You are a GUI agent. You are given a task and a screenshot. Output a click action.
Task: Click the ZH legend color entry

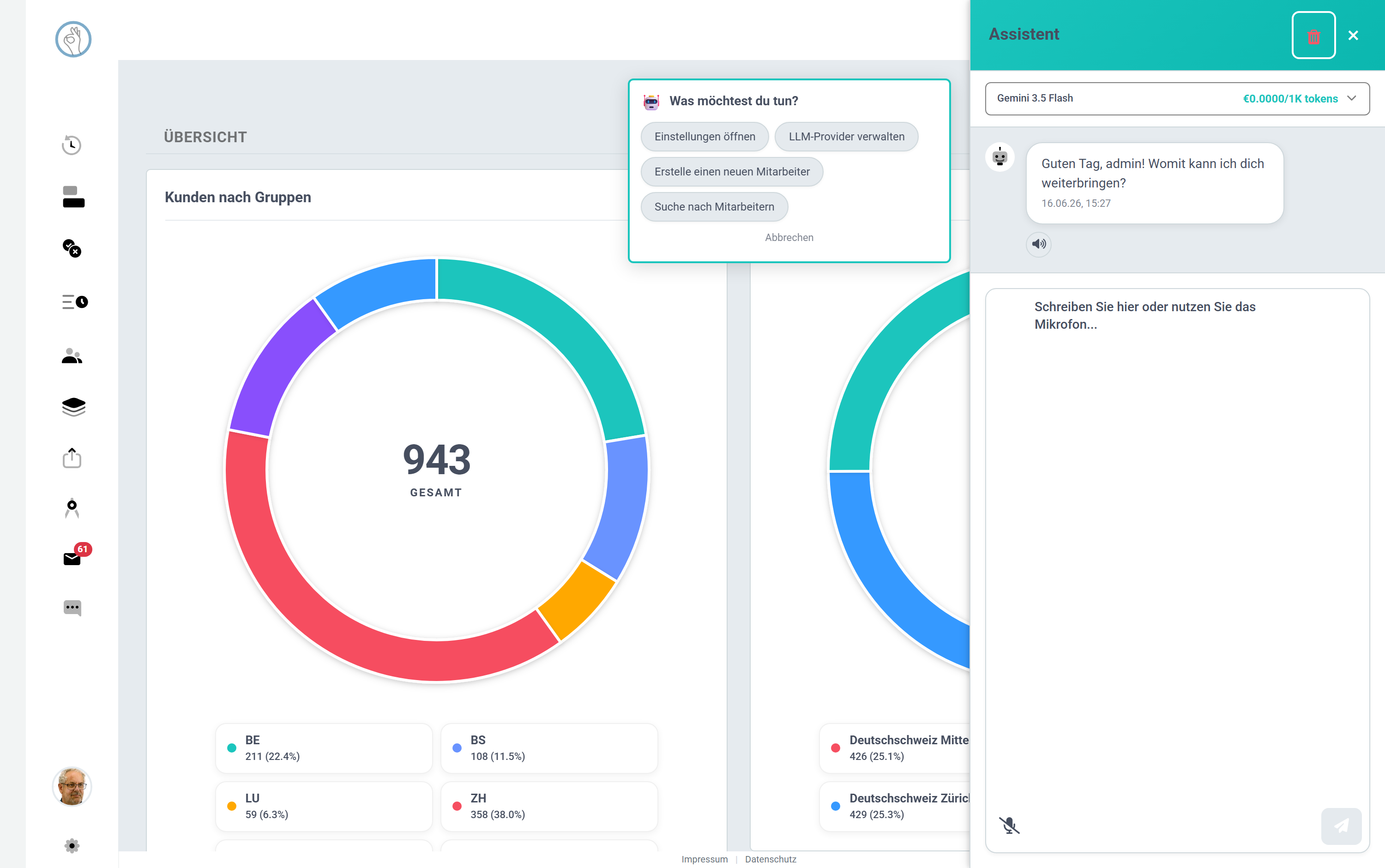pos(549,806)
